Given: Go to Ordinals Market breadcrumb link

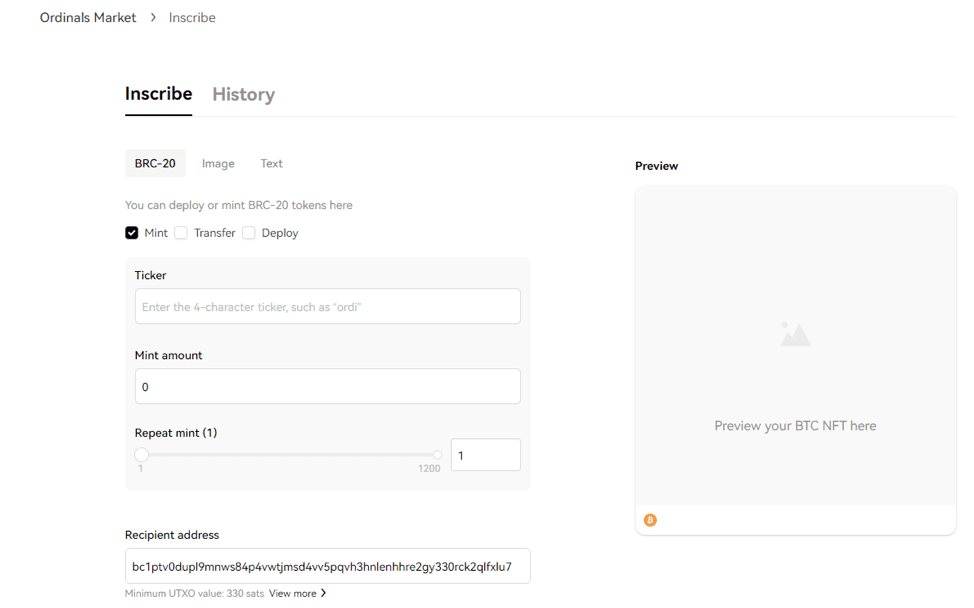Looking at the screenshot, I should pos(88,18).
